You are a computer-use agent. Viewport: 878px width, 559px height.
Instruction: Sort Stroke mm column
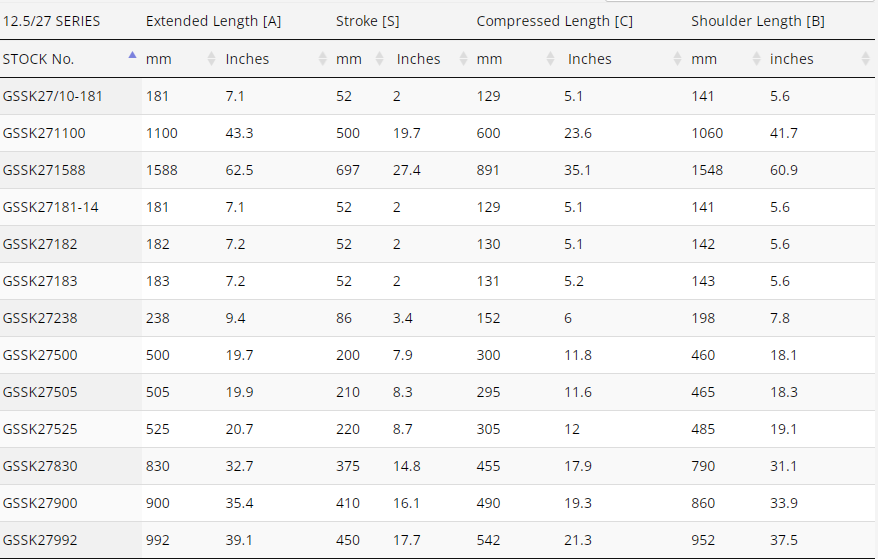click(x=379, y=59)
